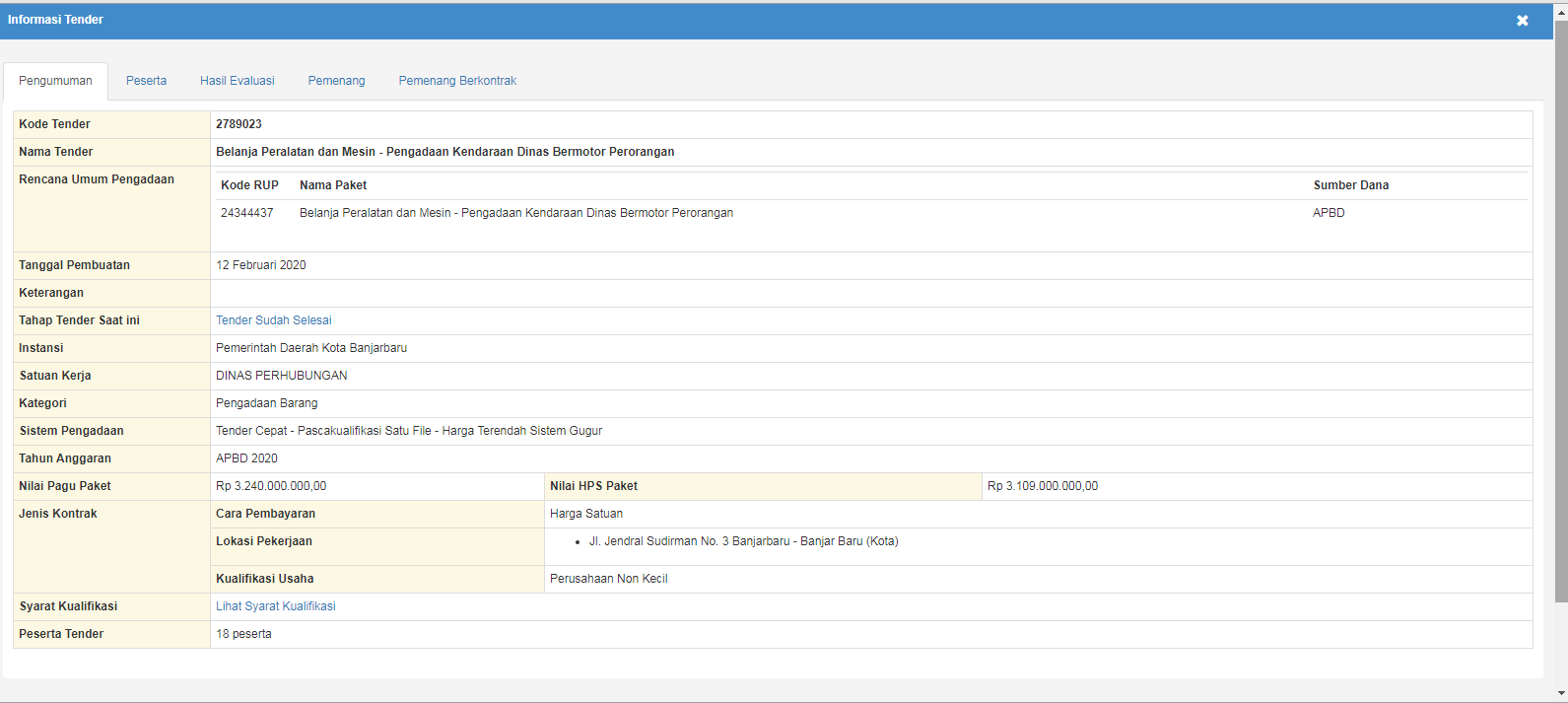Click the Pengadaan Barang category value
Image resolution: width=1568 pixels, height=703 pixels.
(267, 403)
